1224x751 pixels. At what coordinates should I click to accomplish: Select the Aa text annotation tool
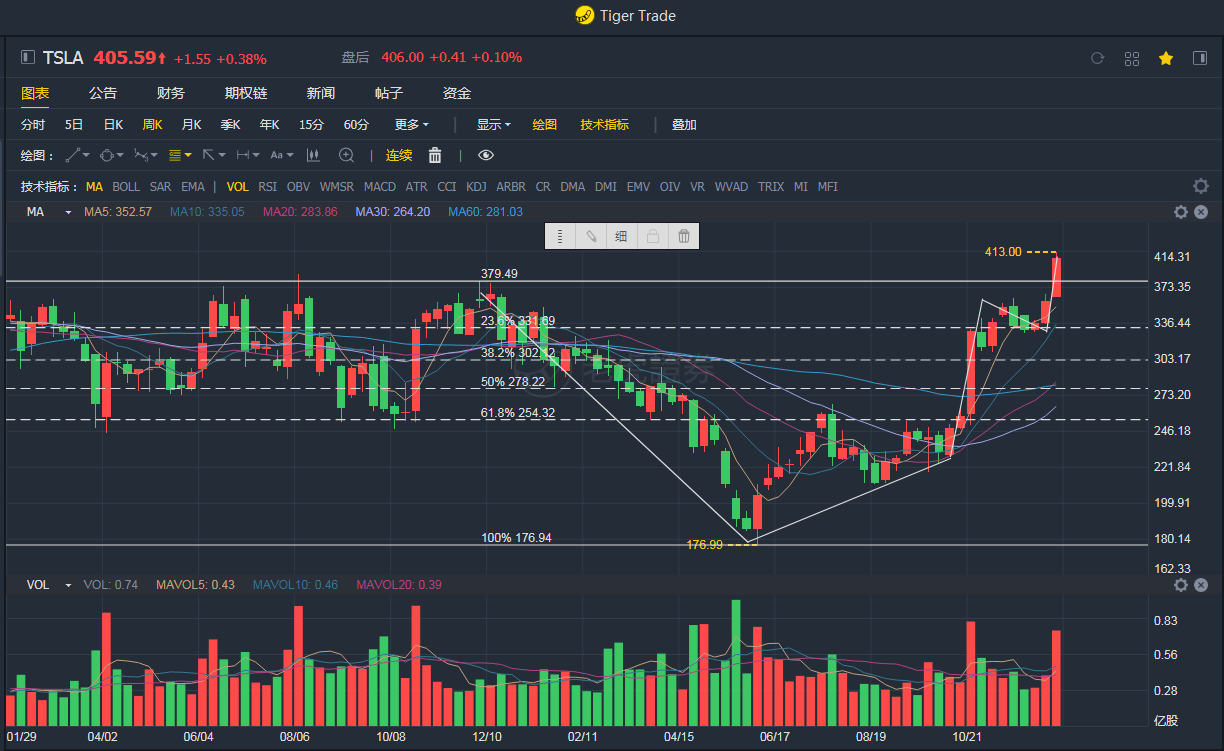(277, 155)
